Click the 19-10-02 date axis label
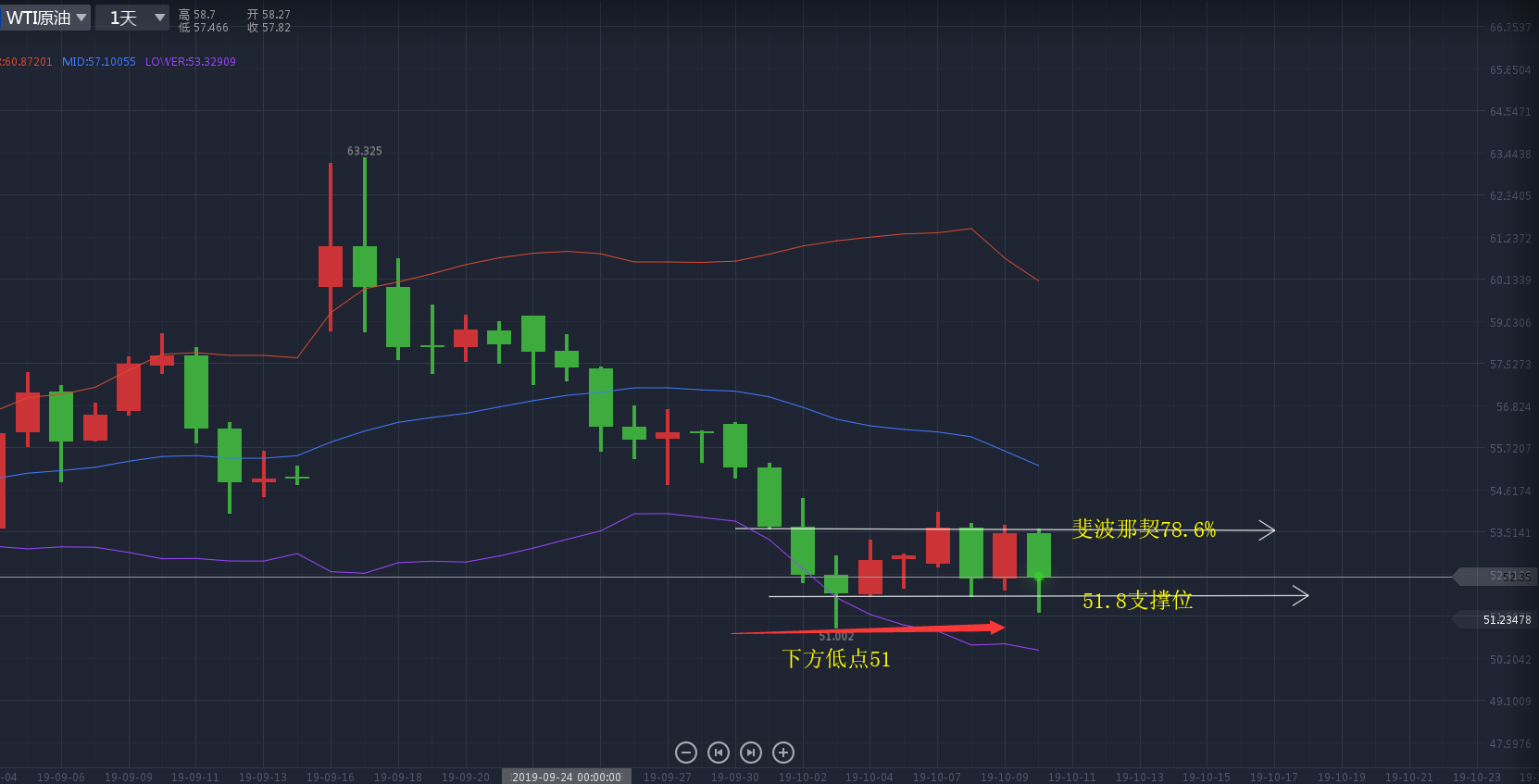 point(803,778)
